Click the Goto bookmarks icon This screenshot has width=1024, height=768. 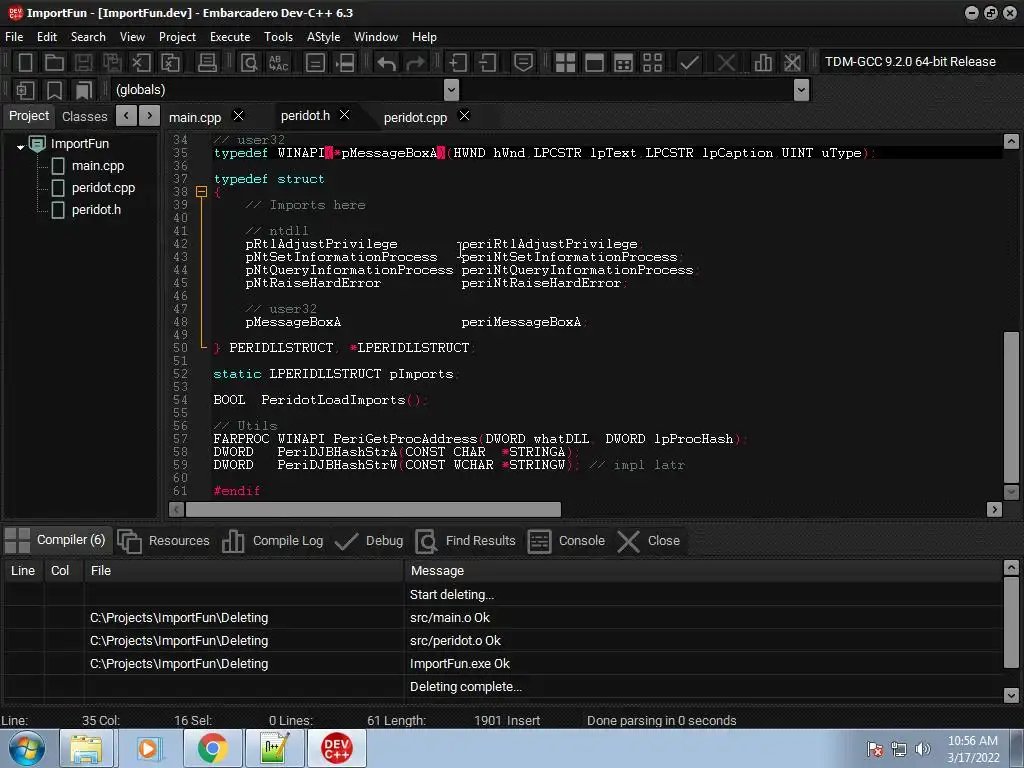point(84,90)
